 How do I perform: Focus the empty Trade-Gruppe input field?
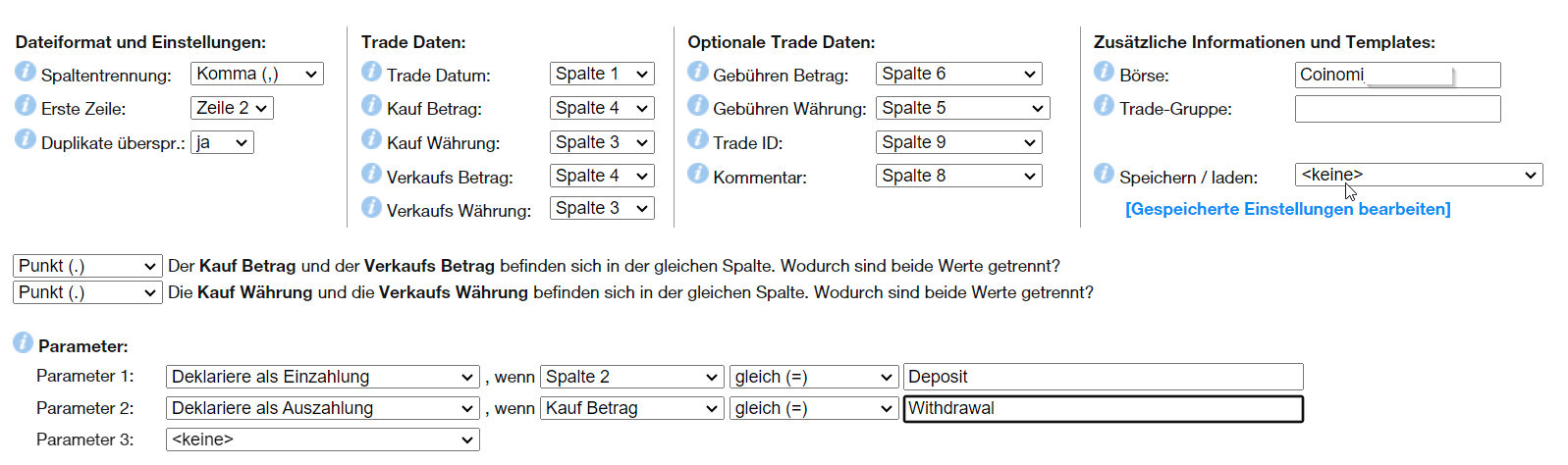point(1396,109)
